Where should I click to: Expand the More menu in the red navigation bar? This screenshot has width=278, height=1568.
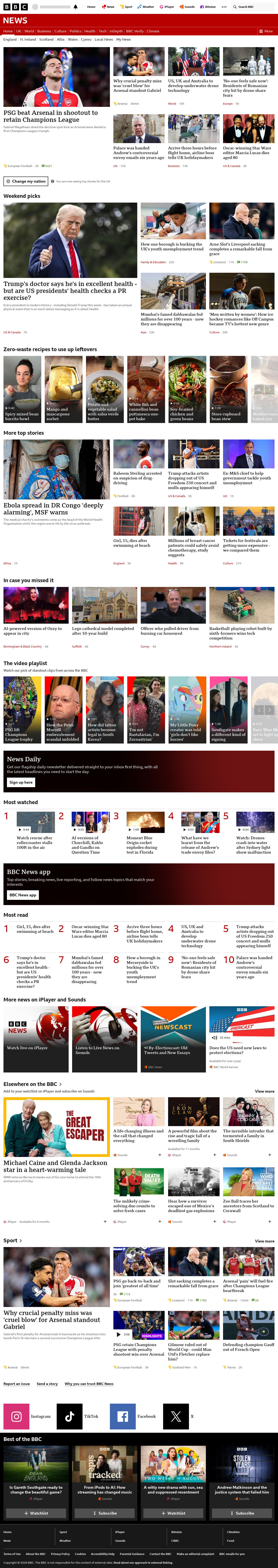click(x=266, y=31)
